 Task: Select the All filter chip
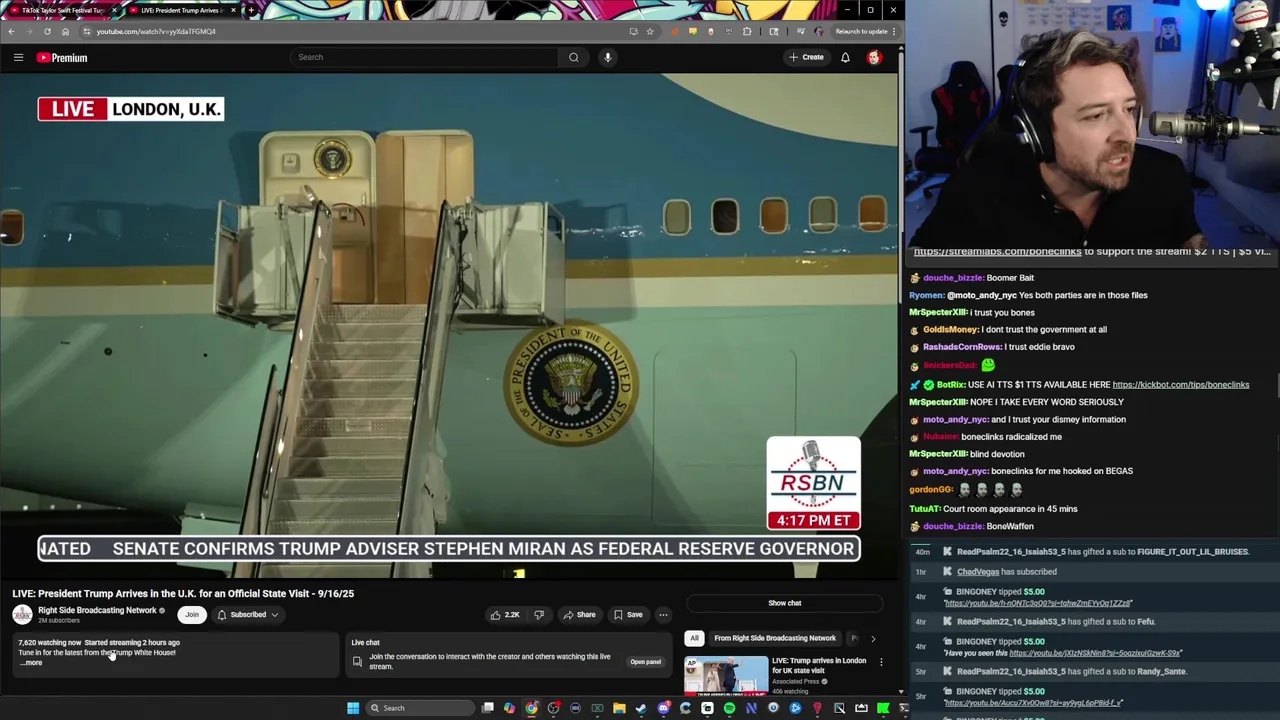click(x=694, y=638)
